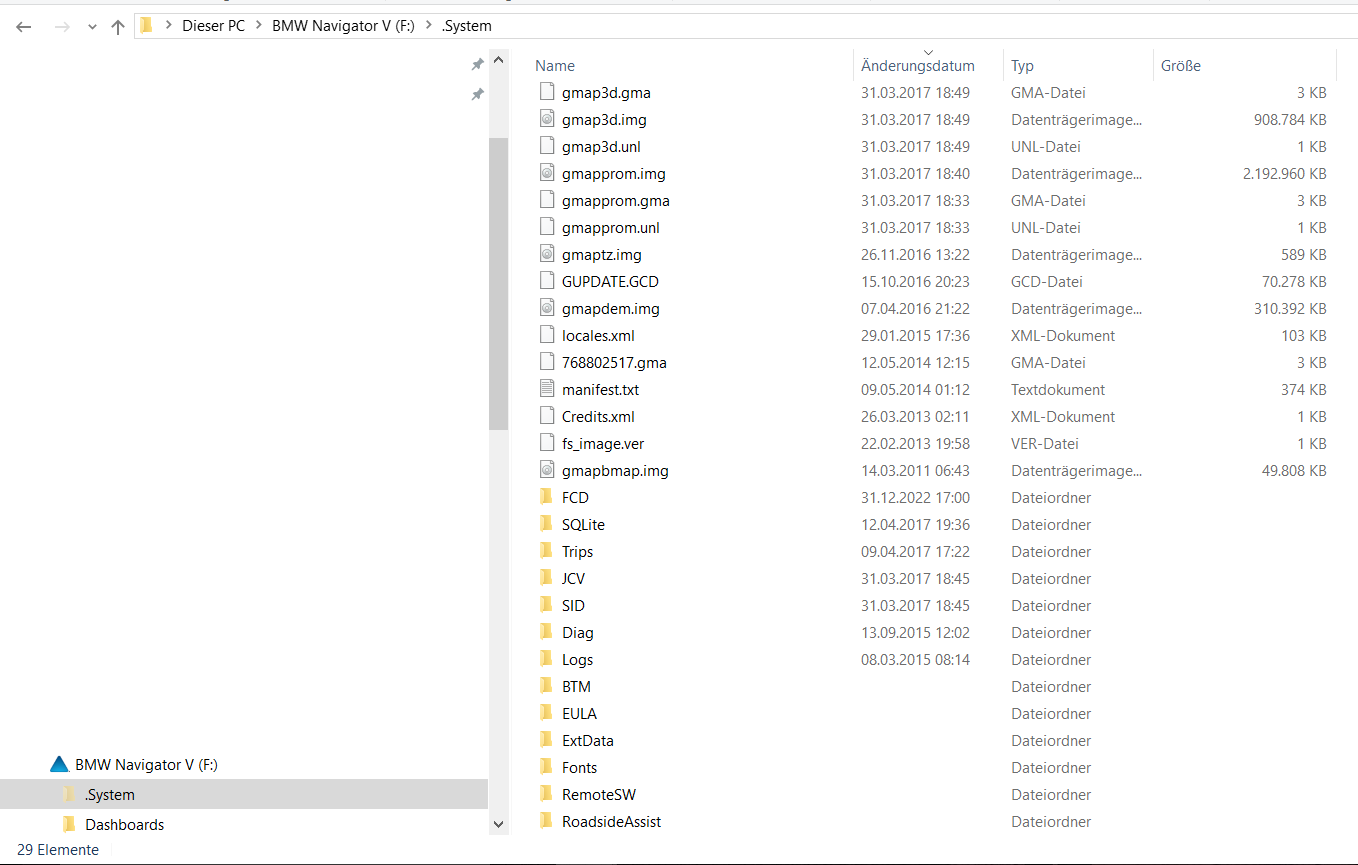Click the Up one level arrow

click(x=118, y=27)
